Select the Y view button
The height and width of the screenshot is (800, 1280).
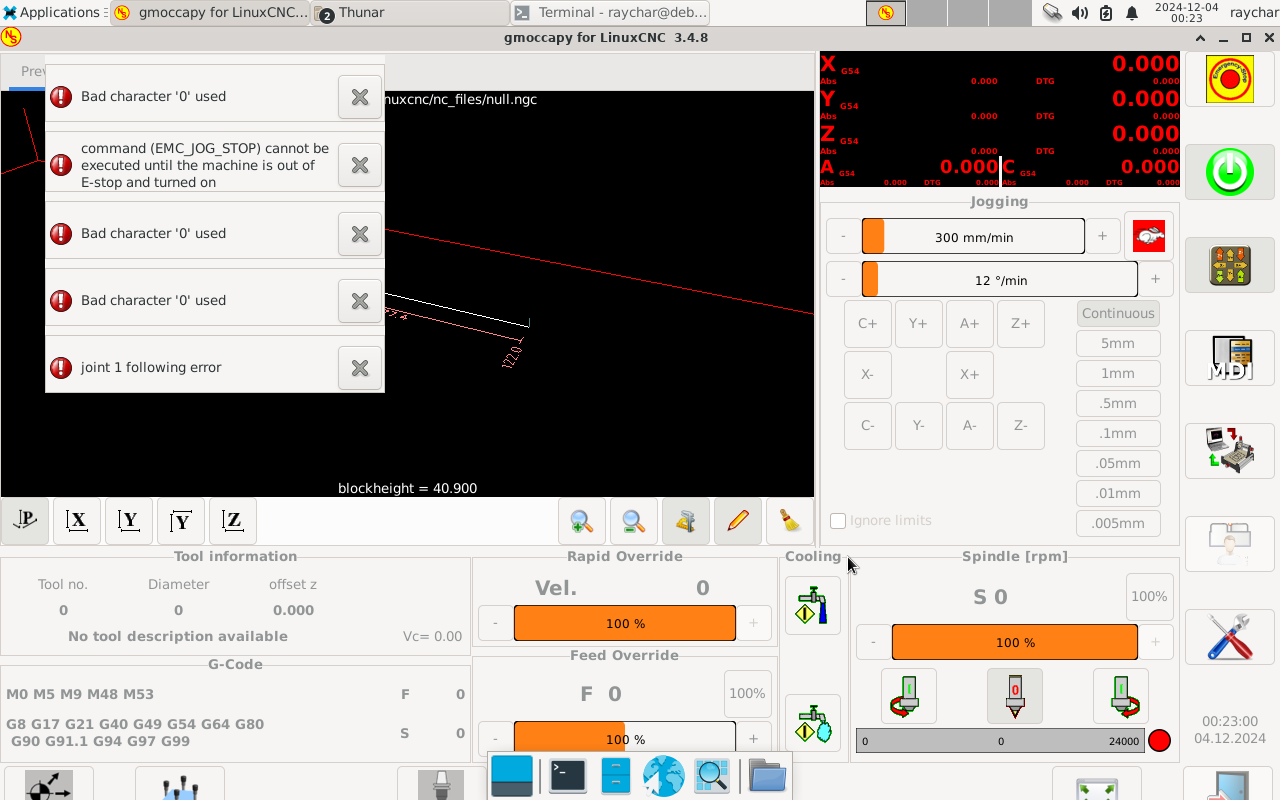(x=129, y=521)
